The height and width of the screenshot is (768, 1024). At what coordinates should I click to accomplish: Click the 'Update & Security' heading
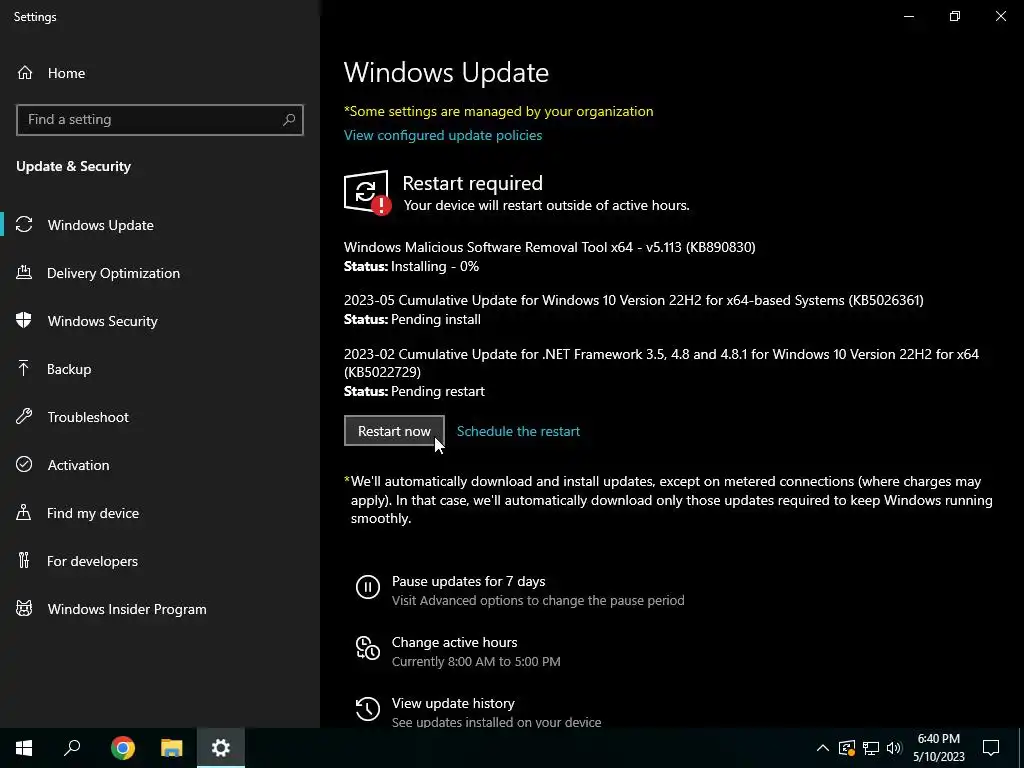point(74,167)
